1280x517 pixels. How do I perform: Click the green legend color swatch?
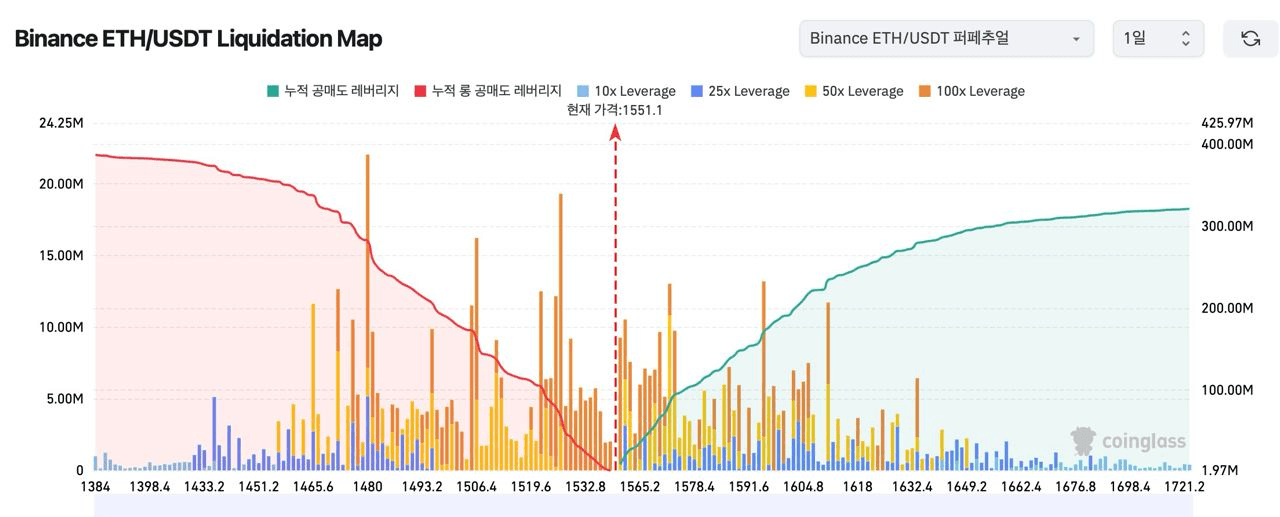(272, 91)
